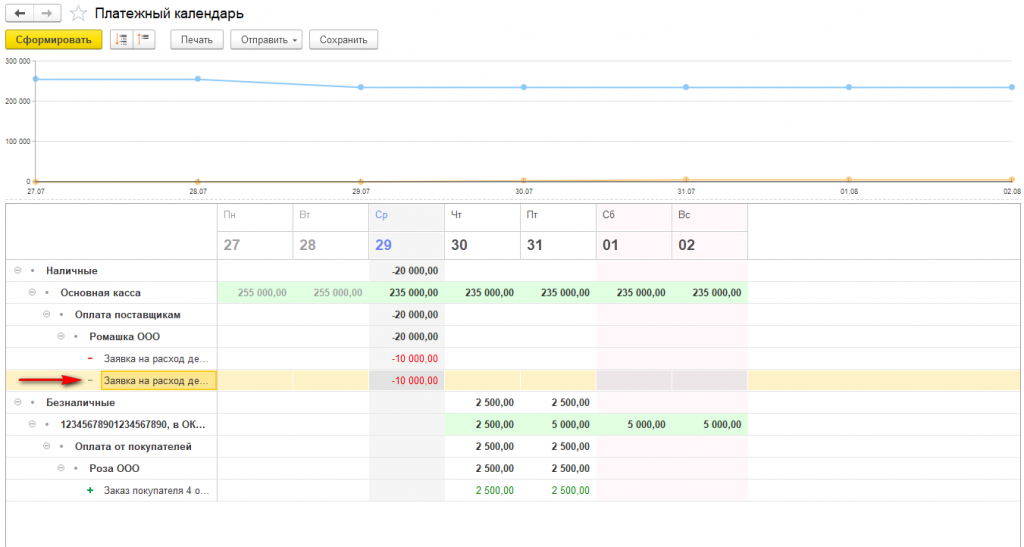
Task: Click the blue chart point at 29.07
Action: coord(360,87)
